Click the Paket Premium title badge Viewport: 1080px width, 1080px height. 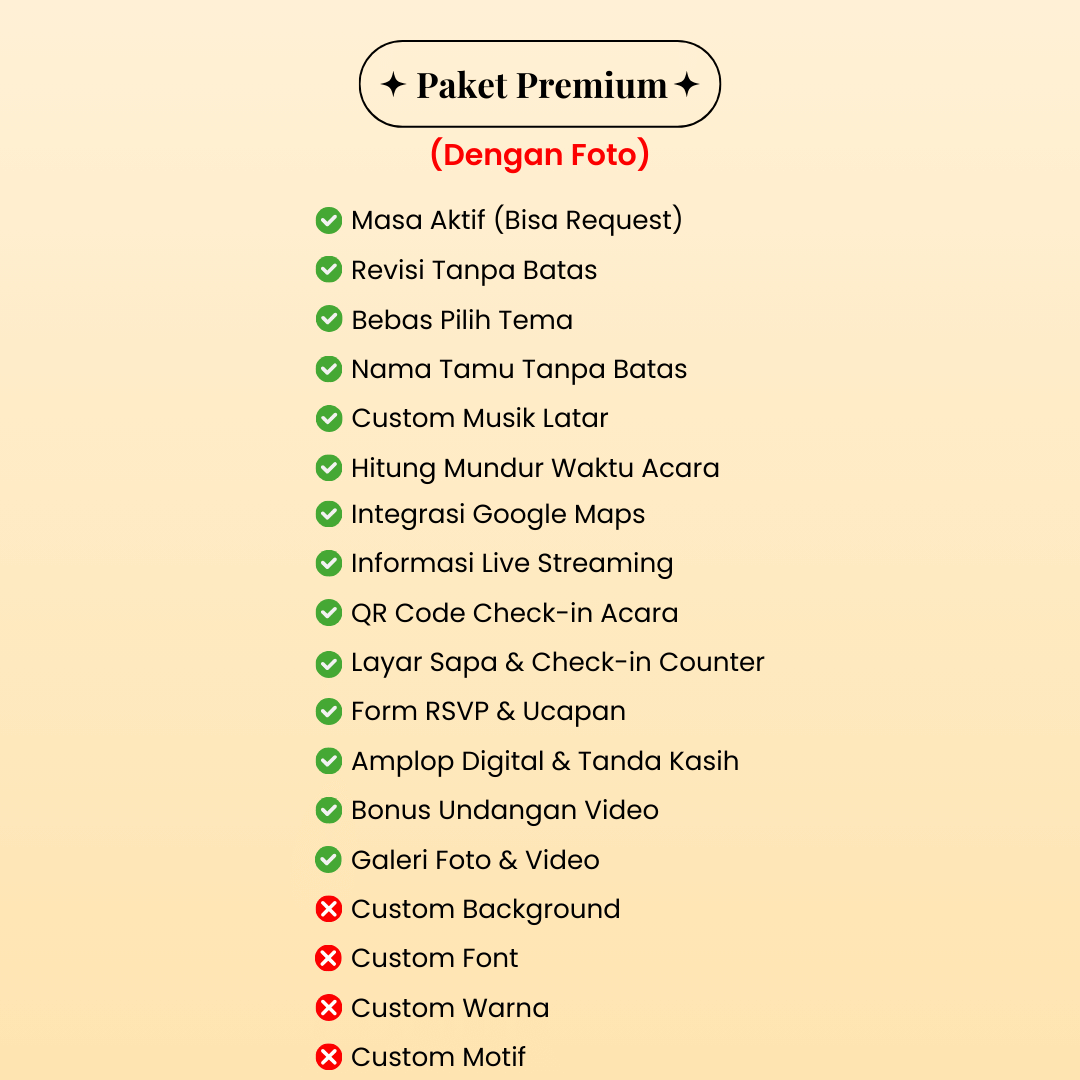tap(539, 84)
